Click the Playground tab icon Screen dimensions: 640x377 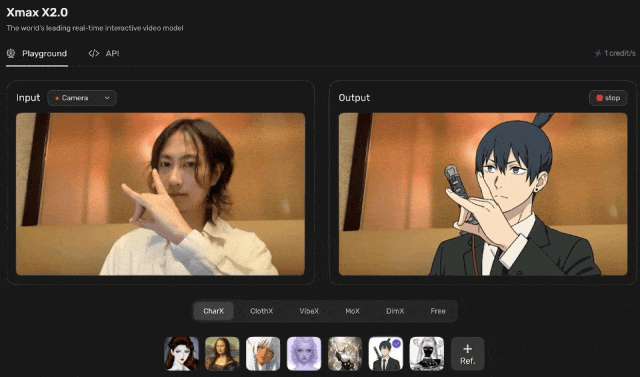pos(11,53)
